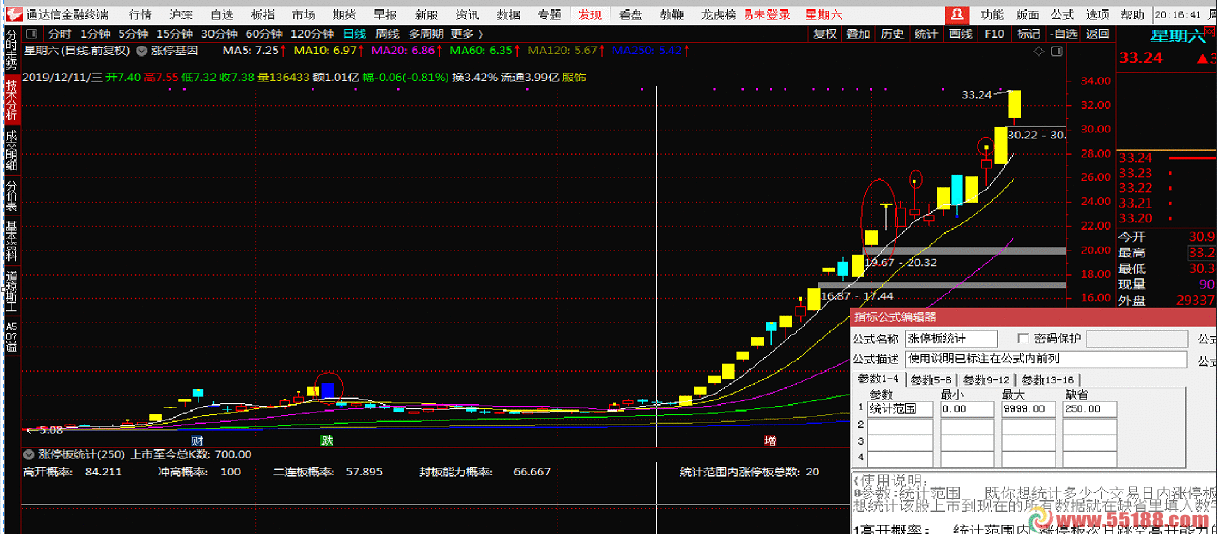Screen dimensions: 1217x534
Task: Click the panel toggle icon left of 分时
Action: (32, 33)
